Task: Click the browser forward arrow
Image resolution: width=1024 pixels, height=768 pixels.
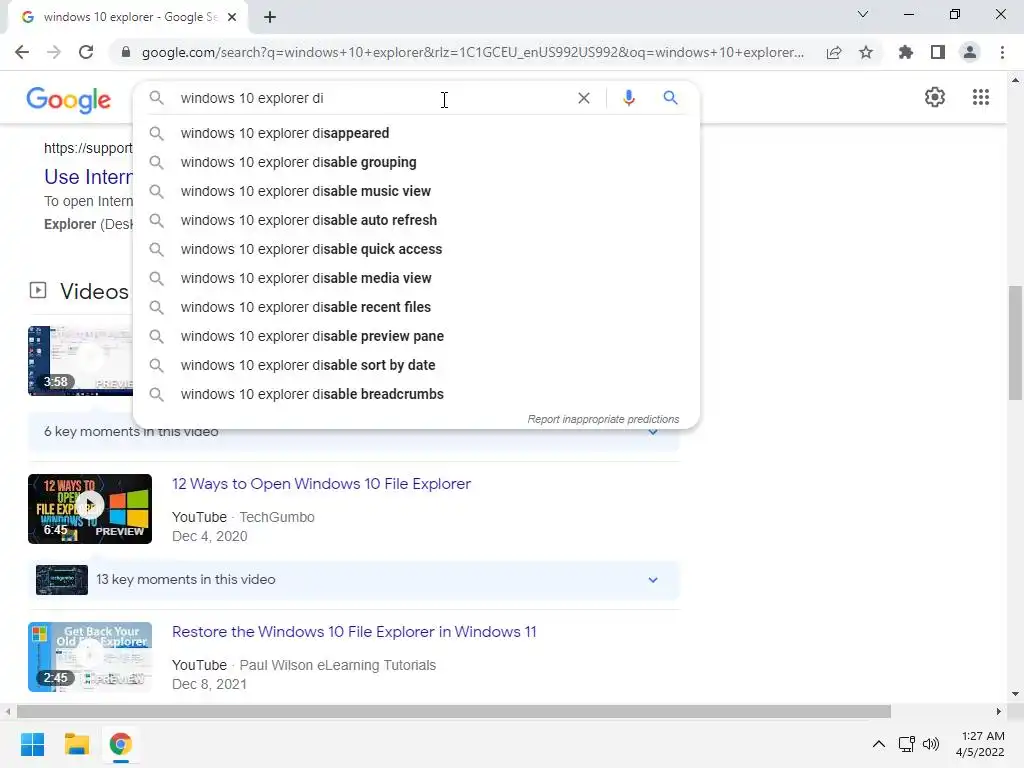Action: pos(54,52)
